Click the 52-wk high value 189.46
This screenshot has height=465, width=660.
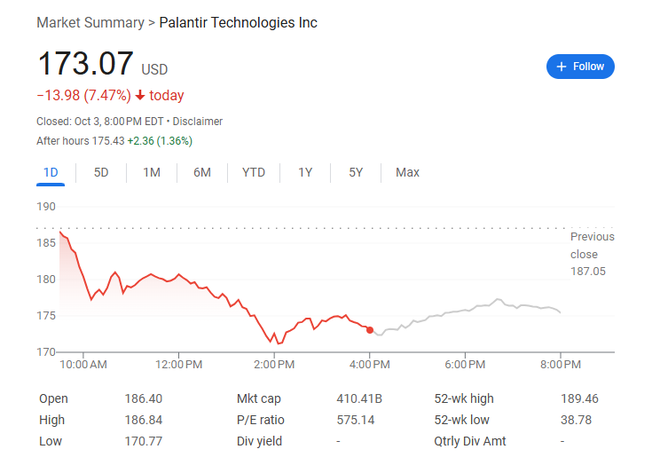579,398
